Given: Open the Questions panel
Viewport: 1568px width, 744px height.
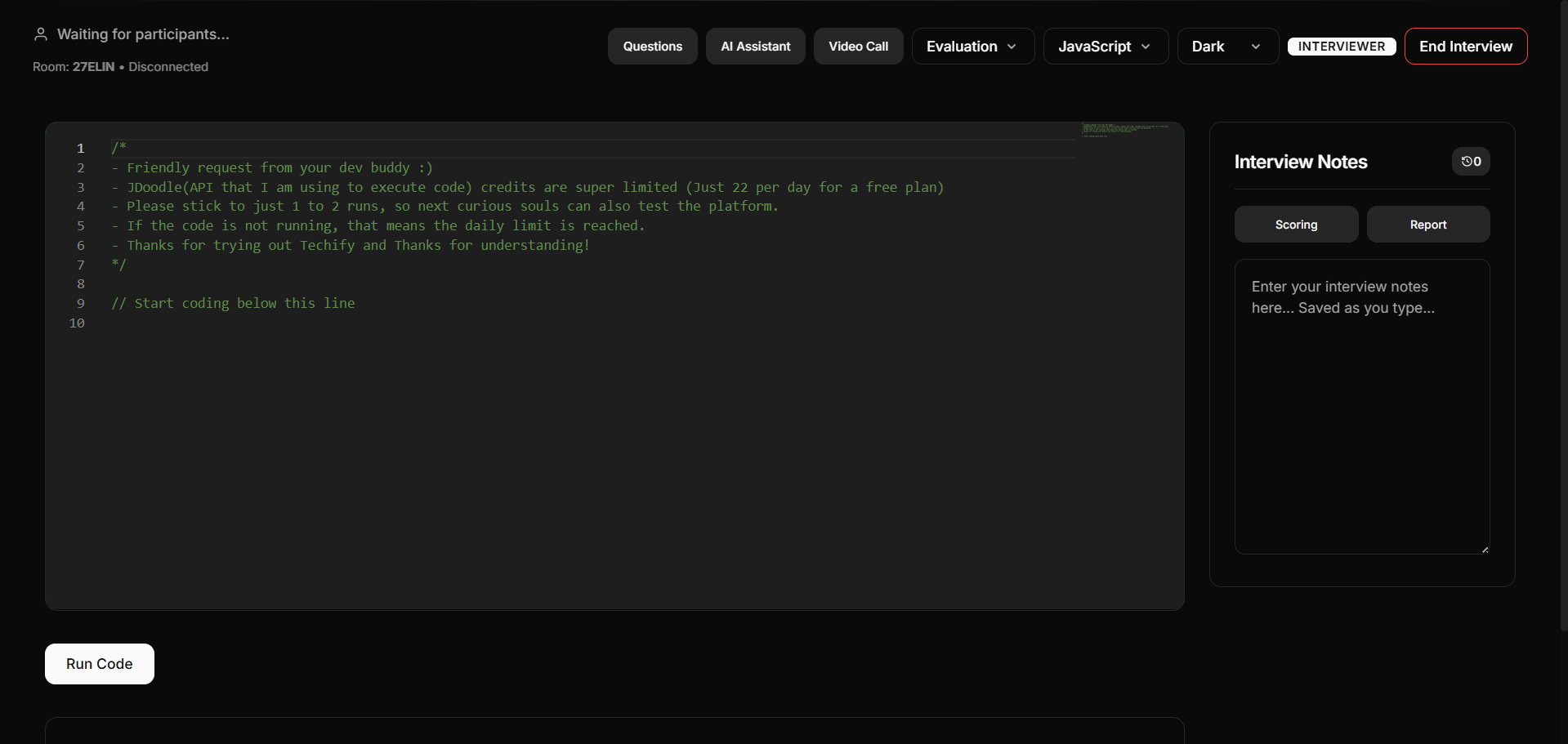Looking at the screenshot, I should point(652,46).
